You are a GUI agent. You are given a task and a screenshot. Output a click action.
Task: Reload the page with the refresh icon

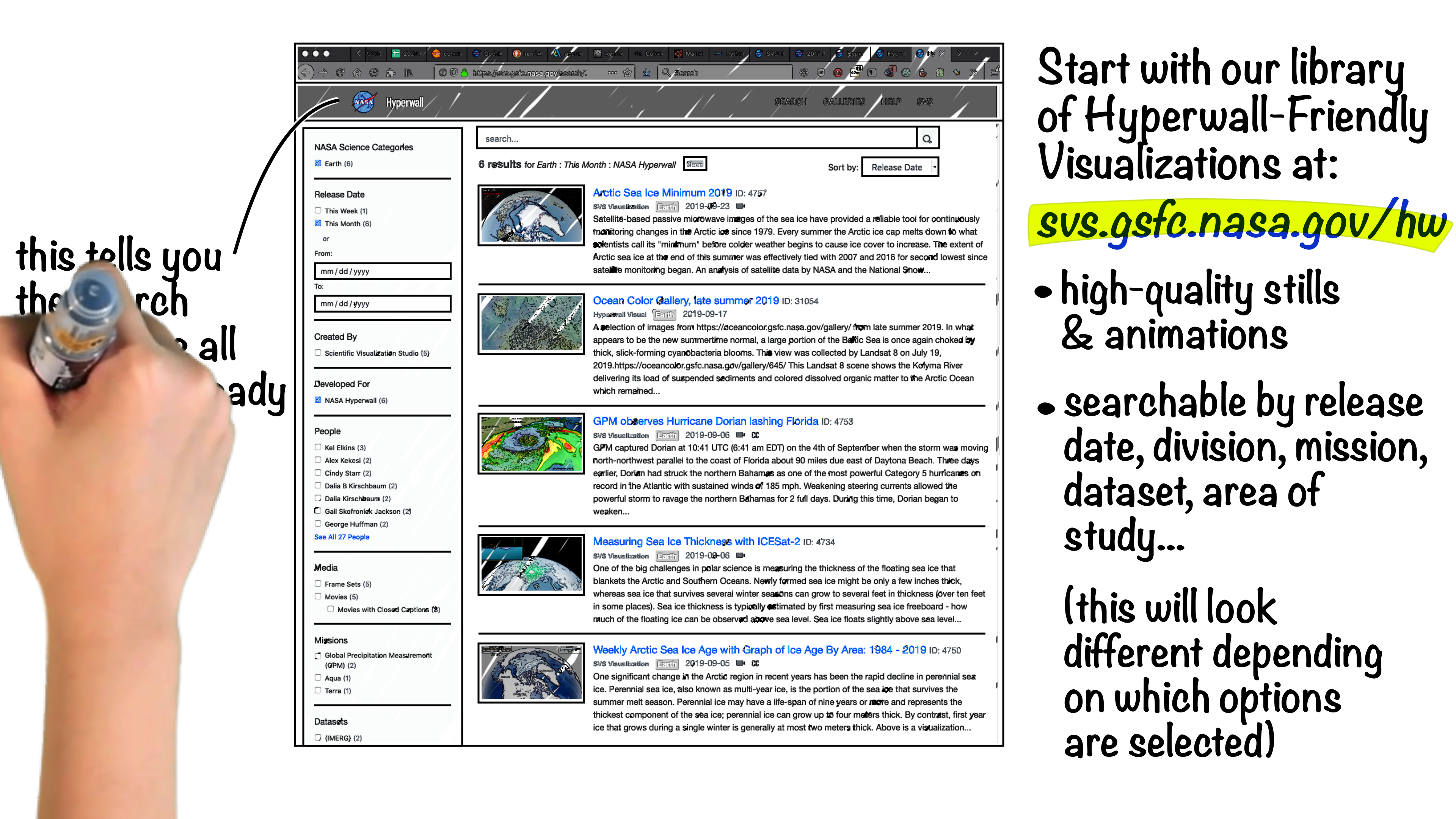click(x=340, y=72)
